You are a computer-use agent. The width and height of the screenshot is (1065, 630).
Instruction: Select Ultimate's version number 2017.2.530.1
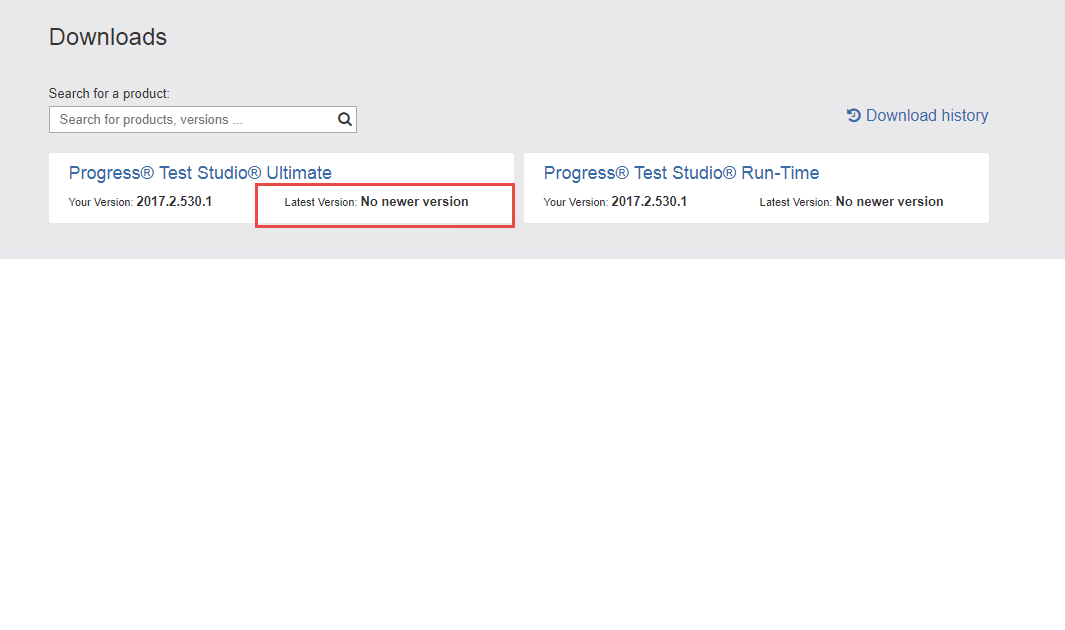click(174, 201)
